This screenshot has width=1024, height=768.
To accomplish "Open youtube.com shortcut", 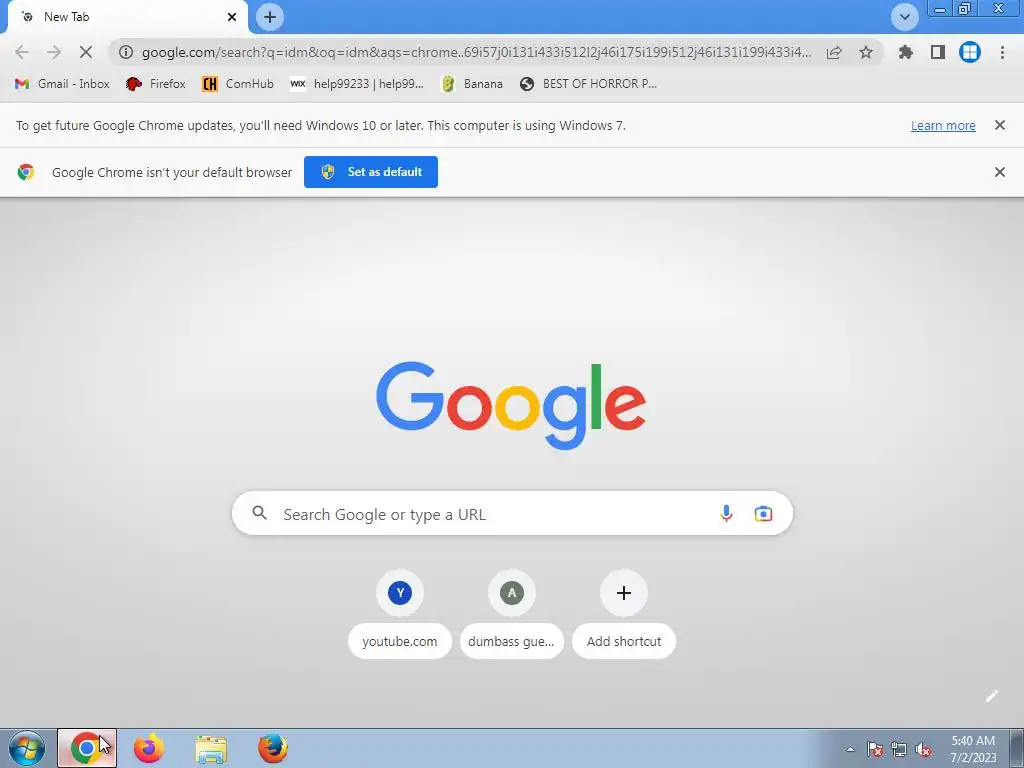I will (400, 614).
